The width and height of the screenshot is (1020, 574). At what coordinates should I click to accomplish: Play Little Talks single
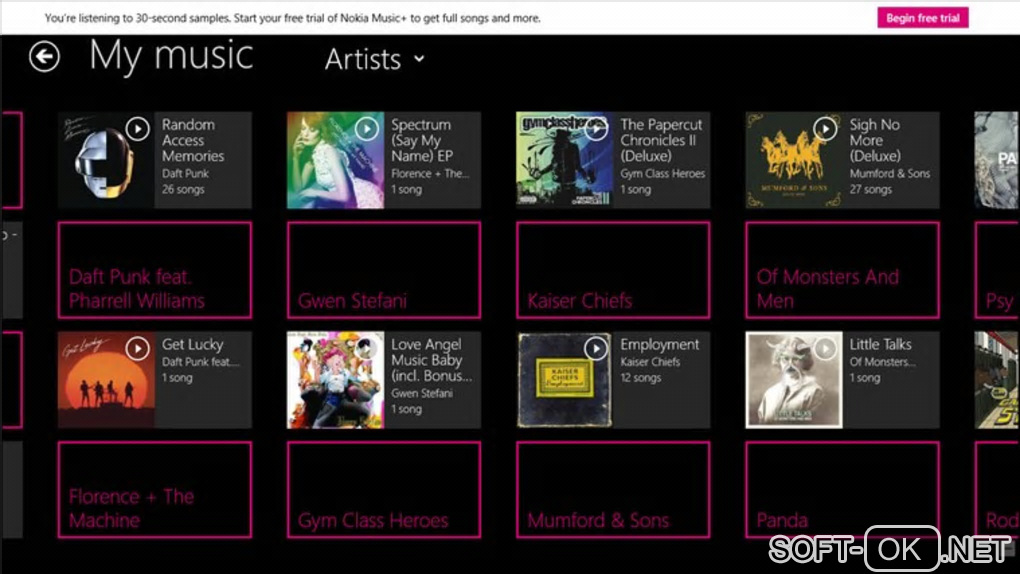coord(825,349)
